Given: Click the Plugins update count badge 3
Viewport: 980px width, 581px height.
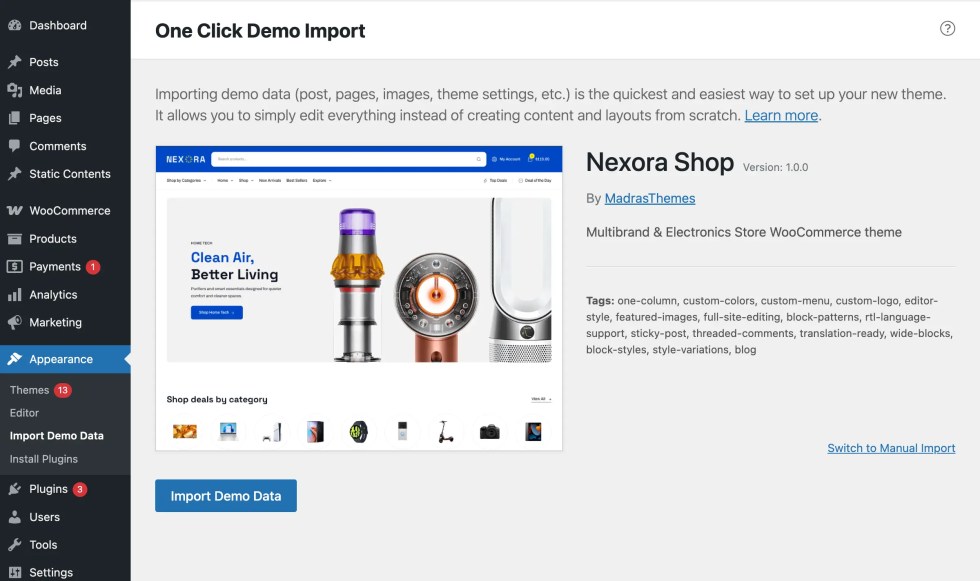Looking at the screenshot, I should tap(79, 489).
